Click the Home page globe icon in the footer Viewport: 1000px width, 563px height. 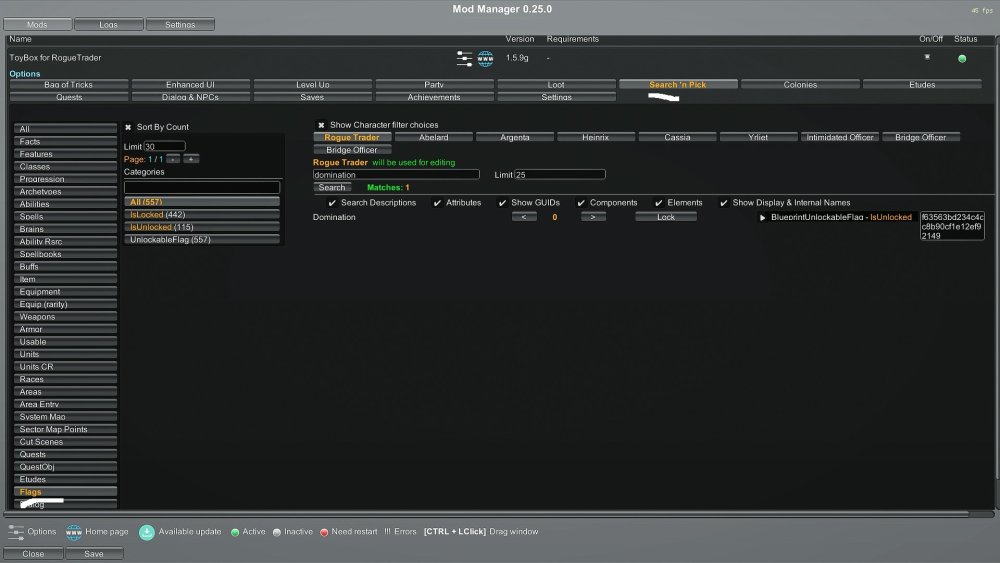[73, 531]
